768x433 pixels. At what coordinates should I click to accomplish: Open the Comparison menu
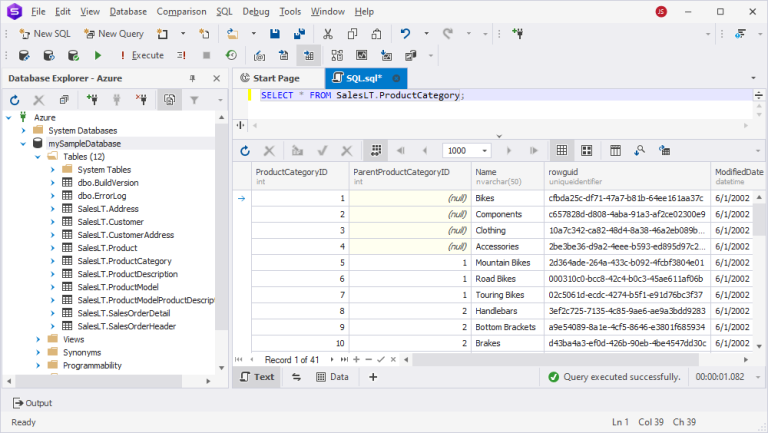(181, 12)
